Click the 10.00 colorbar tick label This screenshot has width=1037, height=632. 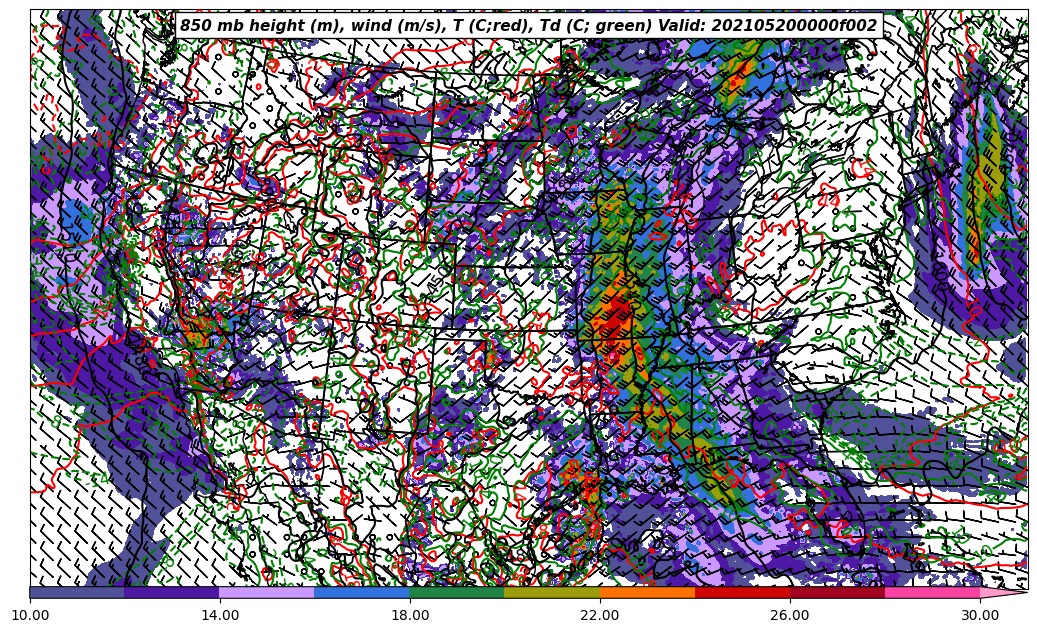click(30, 616)
